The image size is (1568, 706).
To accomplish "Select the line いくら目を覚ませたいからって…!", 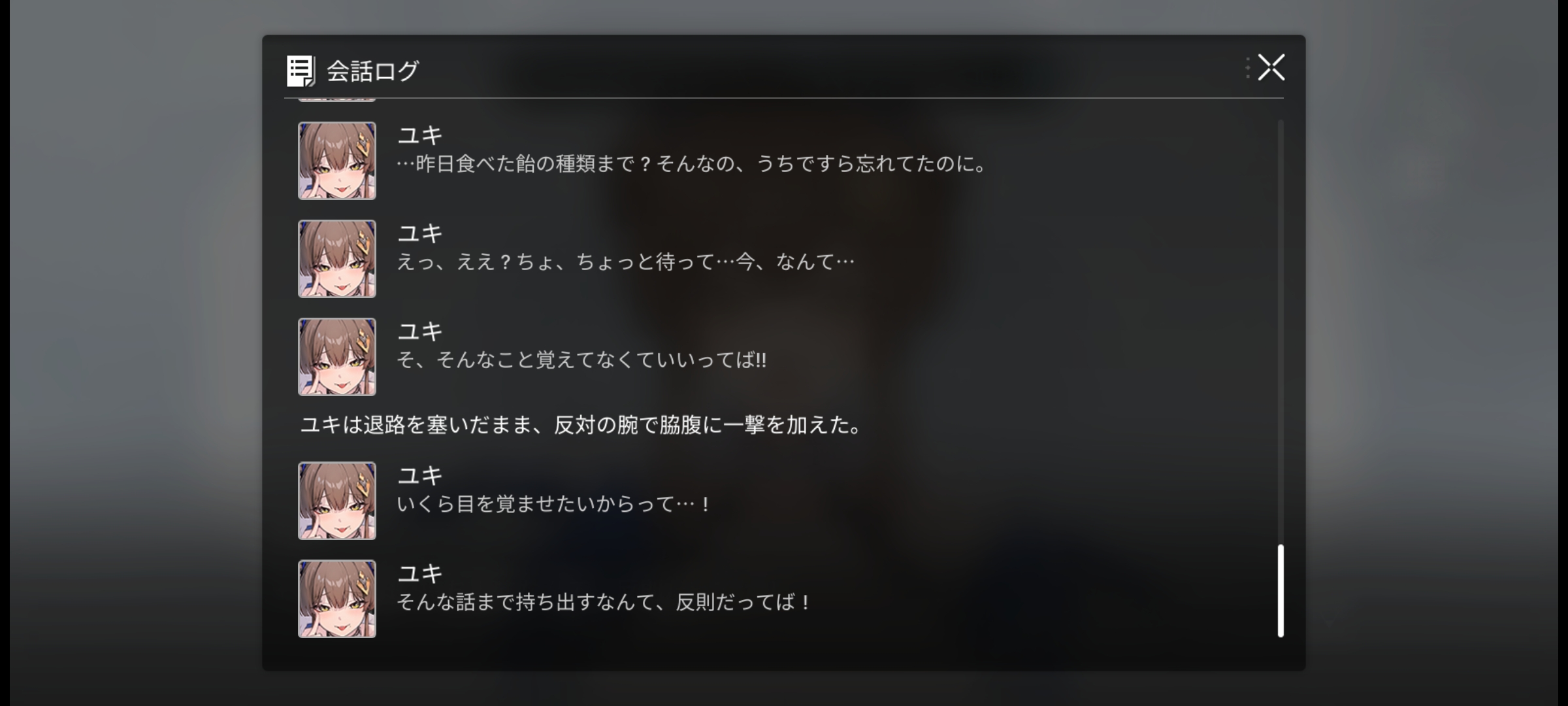I will (x=553, y=503).
